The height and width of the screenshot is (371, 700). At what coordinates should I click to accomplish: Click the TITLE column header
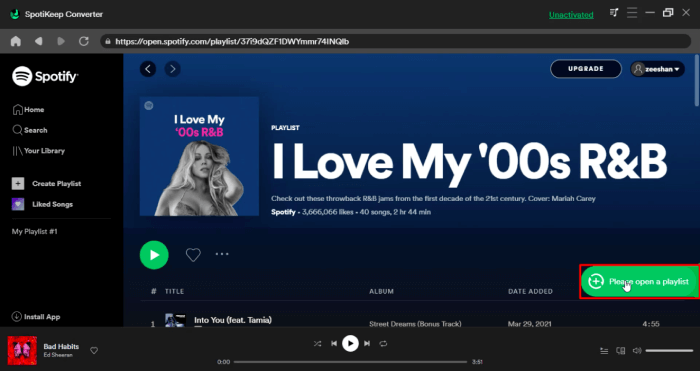(x=175, y=292)
